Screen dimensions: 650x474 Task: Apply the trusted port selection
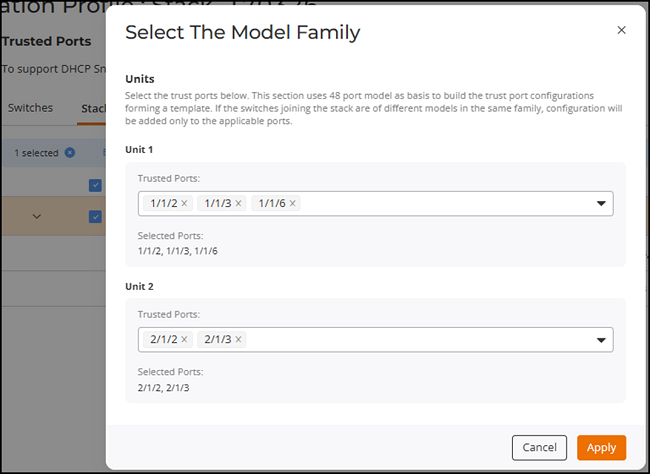(x=601, y=447)
